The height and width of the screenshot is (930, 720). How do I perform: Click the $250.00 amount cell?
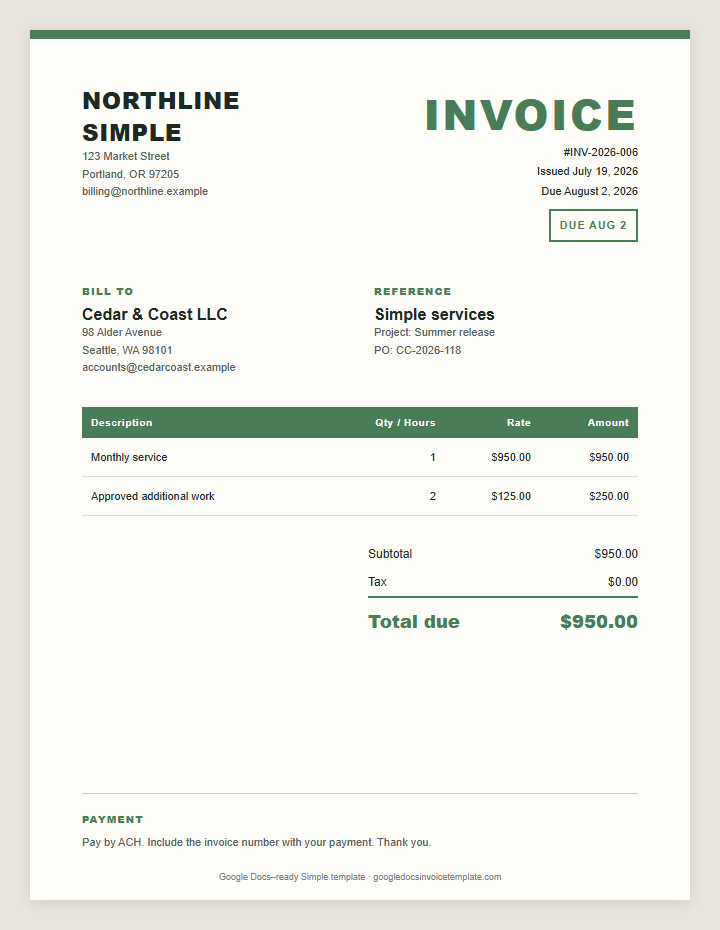click(609, 496)
